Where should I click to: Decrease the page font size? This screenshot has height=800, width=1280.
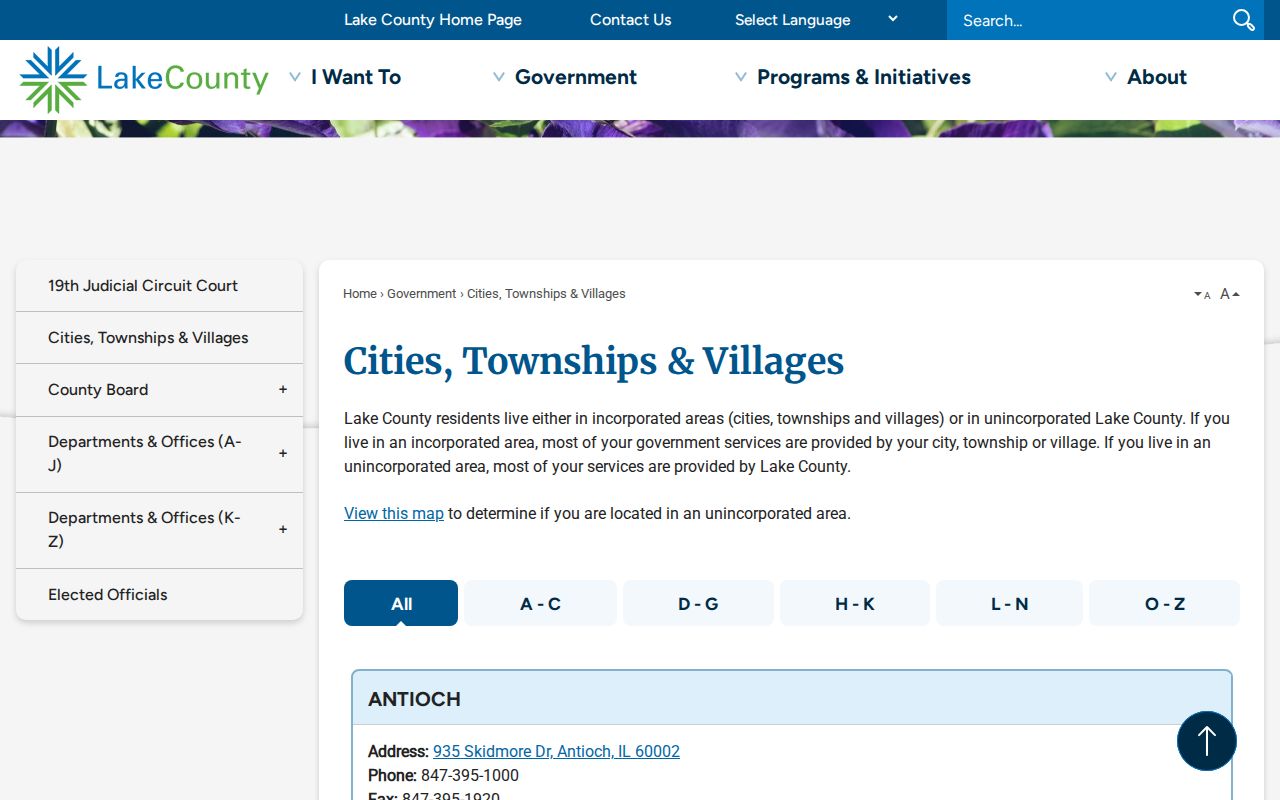[x=1202, y=294]
